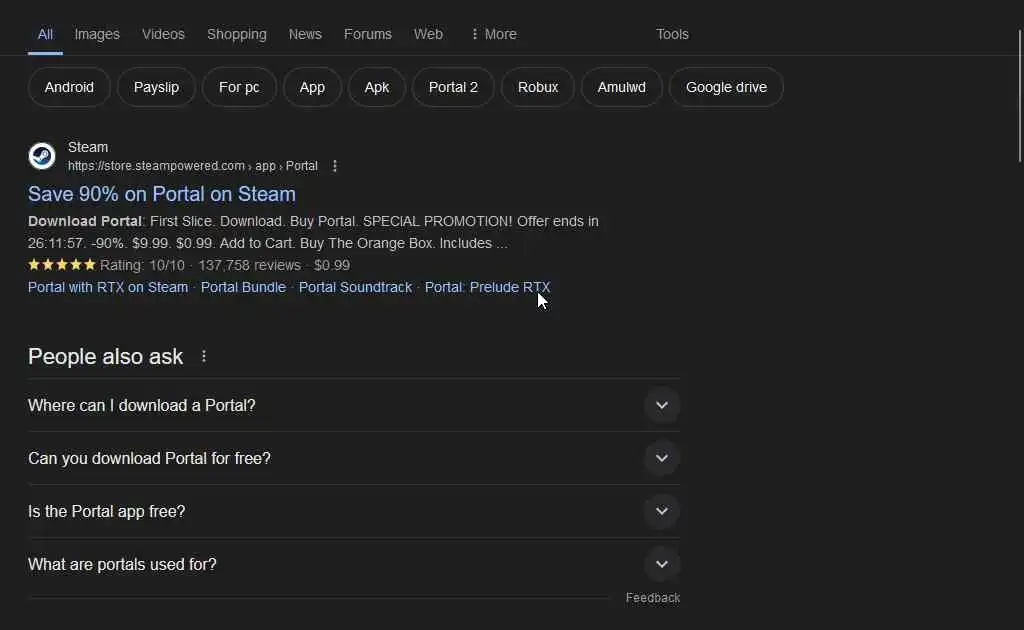Open the Portal with RTX on Steam link

click(x=108, y=287)
